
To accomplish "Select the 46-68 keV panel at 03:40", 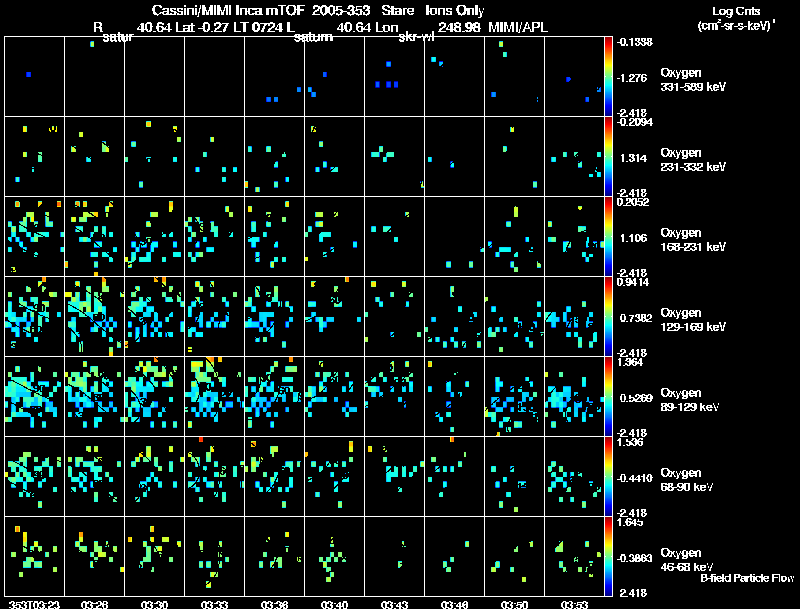I will 334,557.
